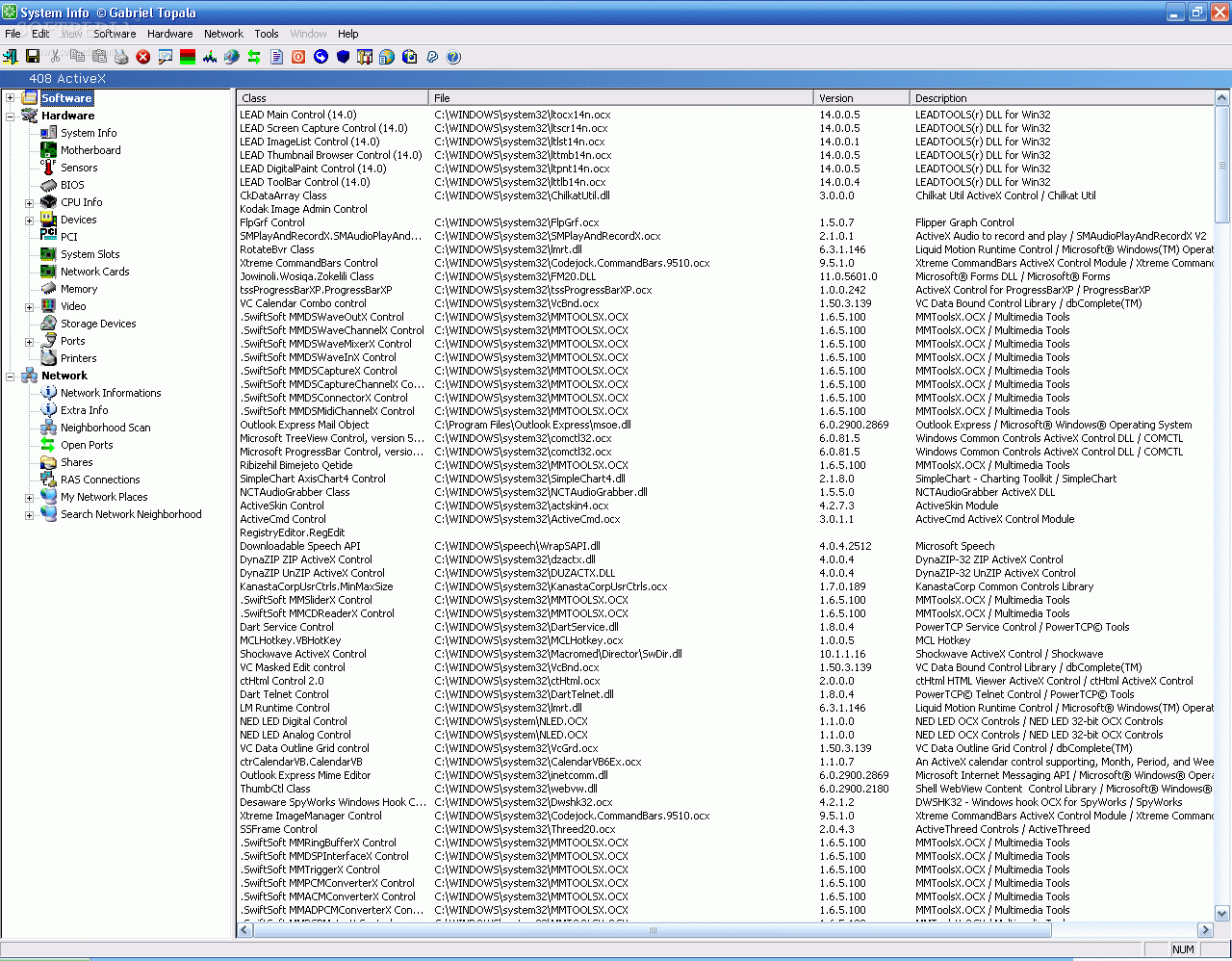Image resolution: width=1232 pixels, height=961 pixels.
Task: Expand the Video node
Action: click(29, 307)
